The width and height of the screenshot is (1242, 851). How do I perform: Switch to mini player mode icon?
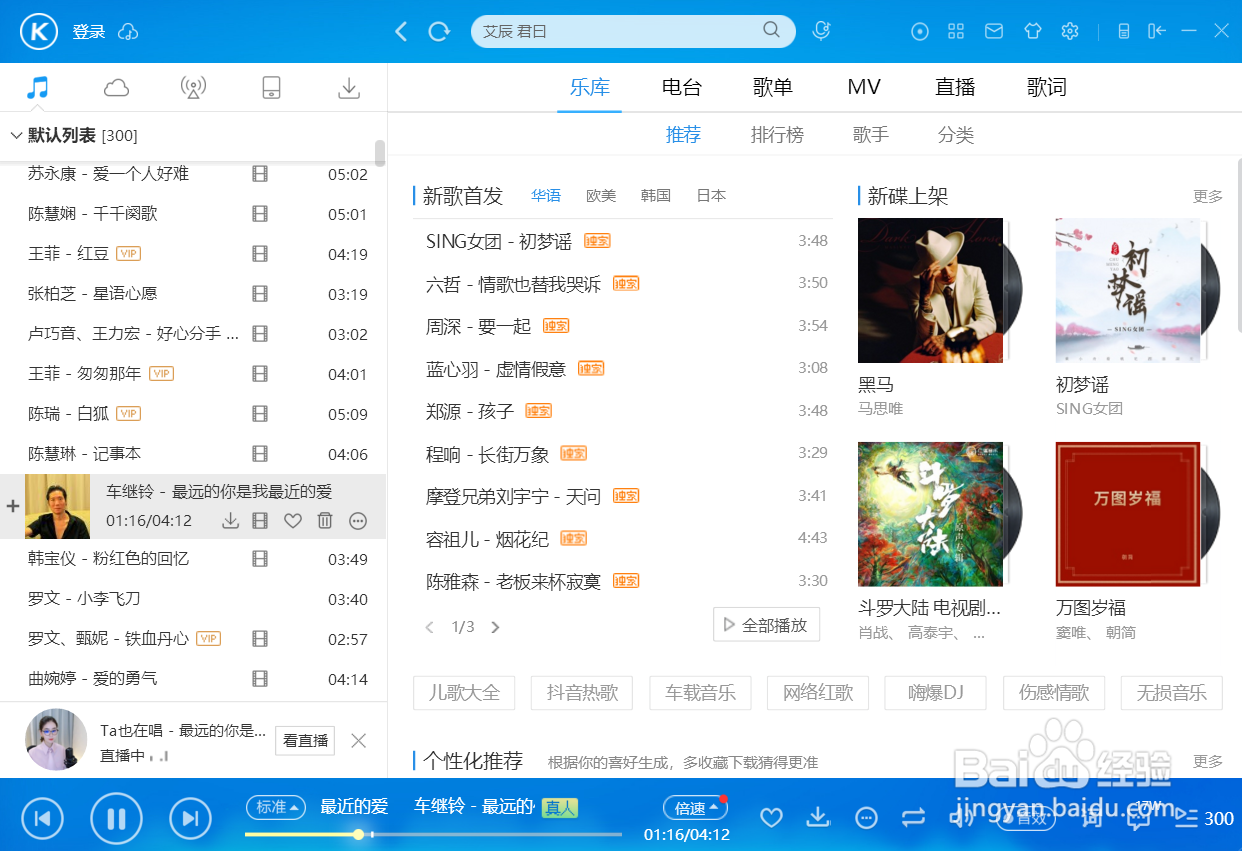[1124, 31]
